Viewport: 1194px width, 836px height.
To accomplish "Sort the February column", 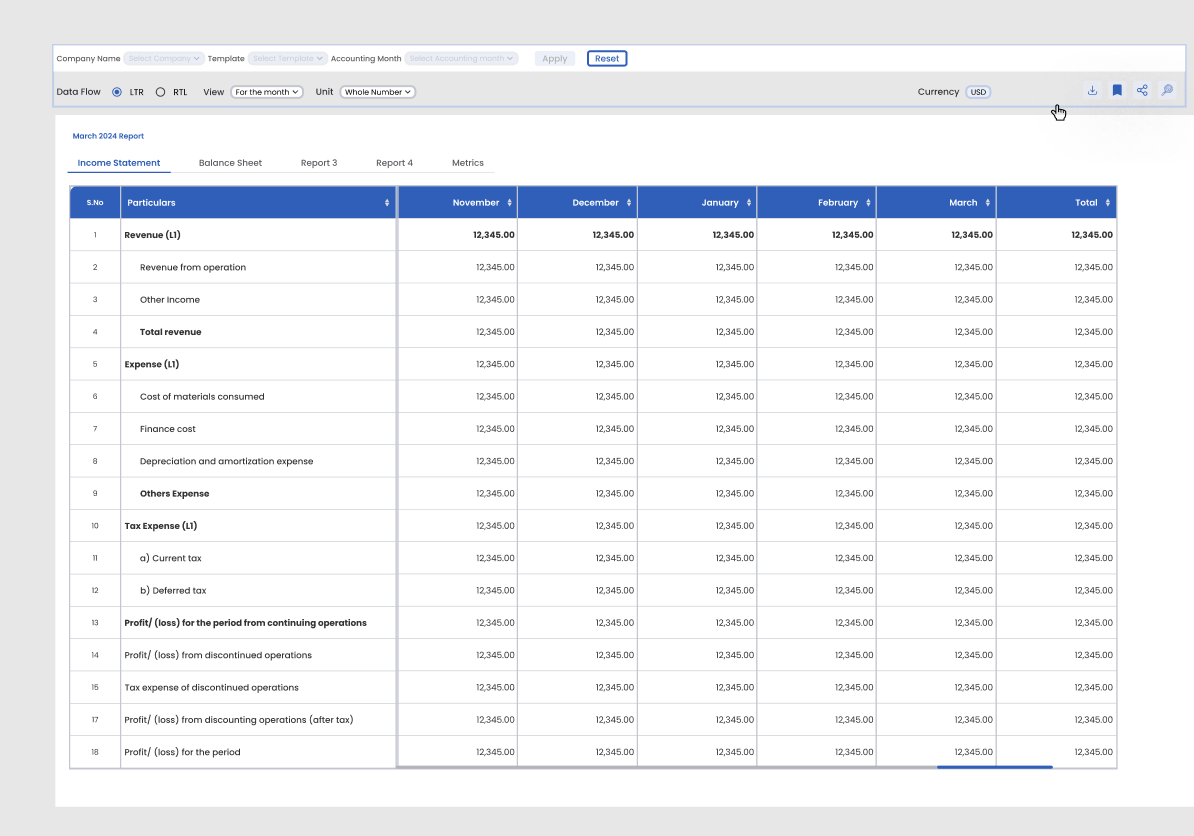I will [x=868, y=203].
